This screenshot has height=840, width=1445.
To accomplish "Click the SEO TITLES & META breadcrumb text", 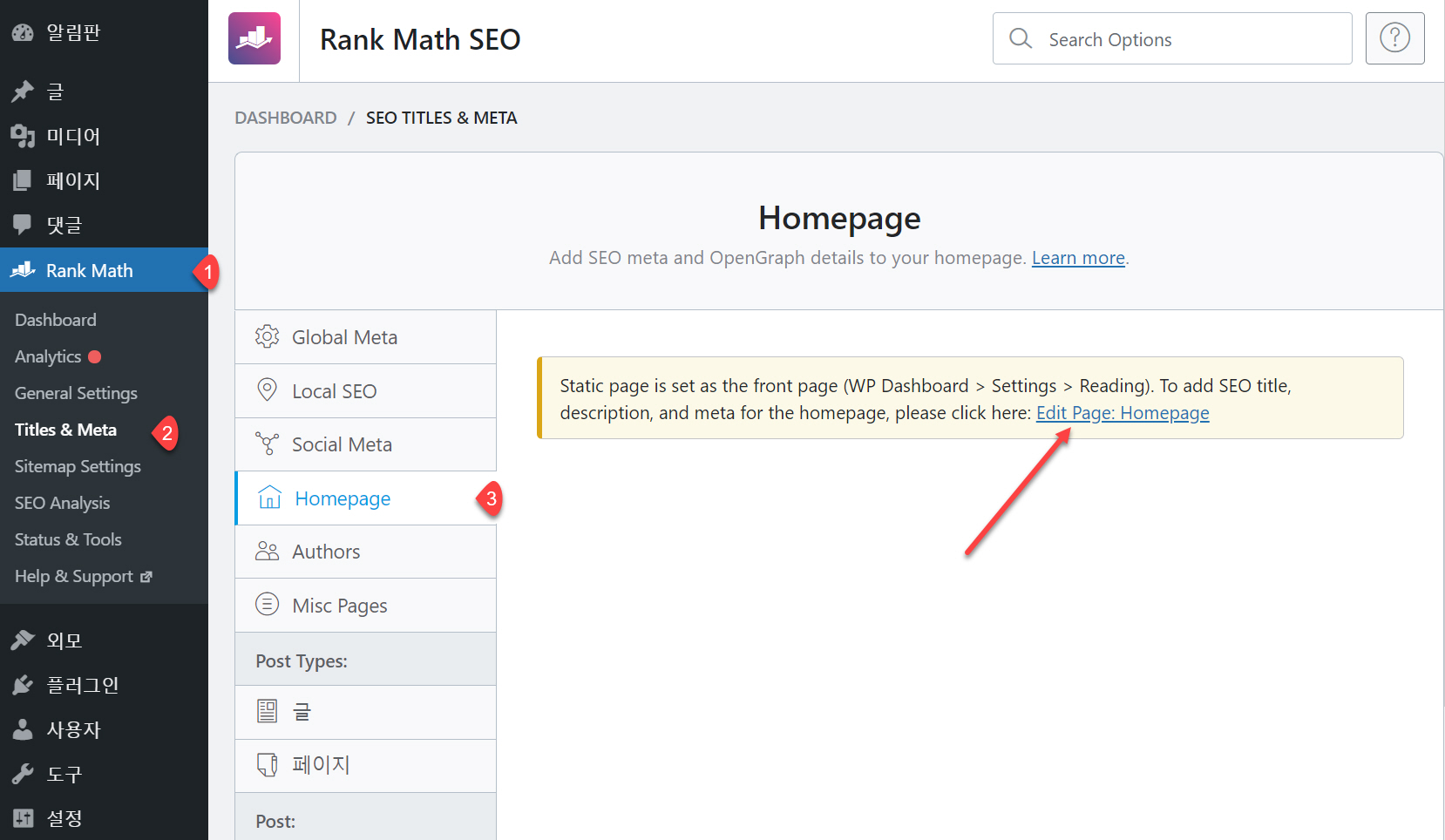I will pos(442,118).
